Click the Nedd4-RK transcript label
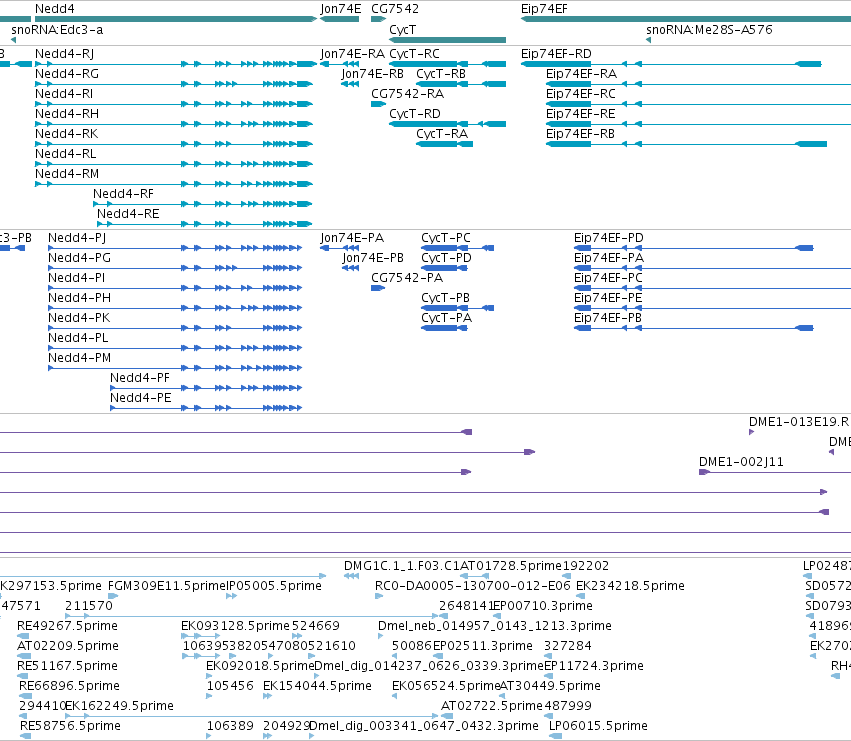 click(67, 134)
